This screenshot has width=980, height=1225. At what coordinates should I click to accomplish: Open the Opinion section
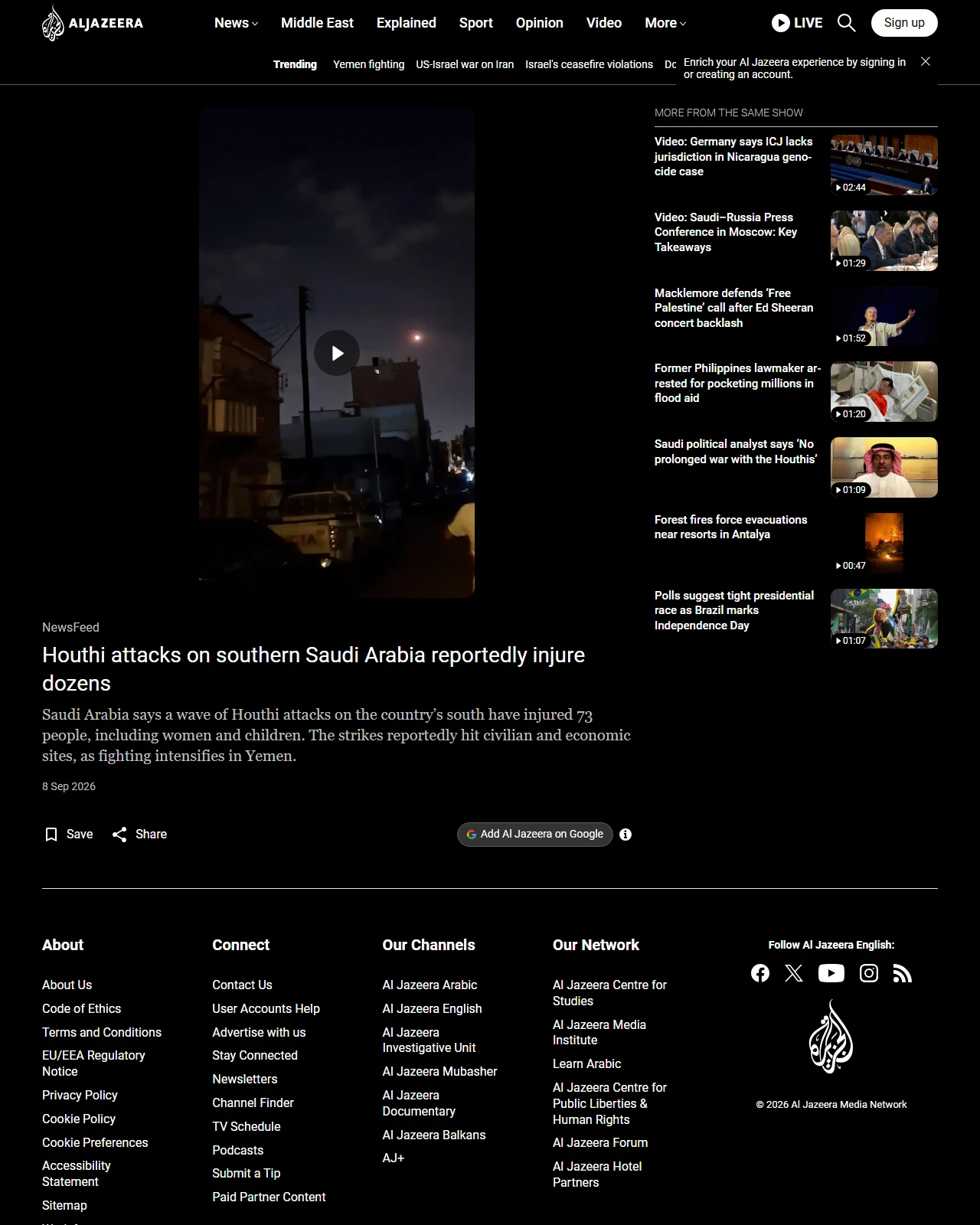(540, 23)
